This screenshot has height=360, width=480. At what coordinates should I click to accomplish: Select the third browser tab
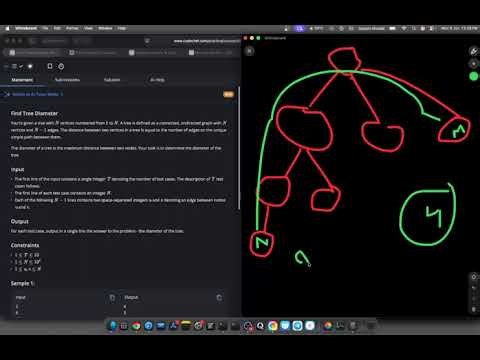[153, 53]
